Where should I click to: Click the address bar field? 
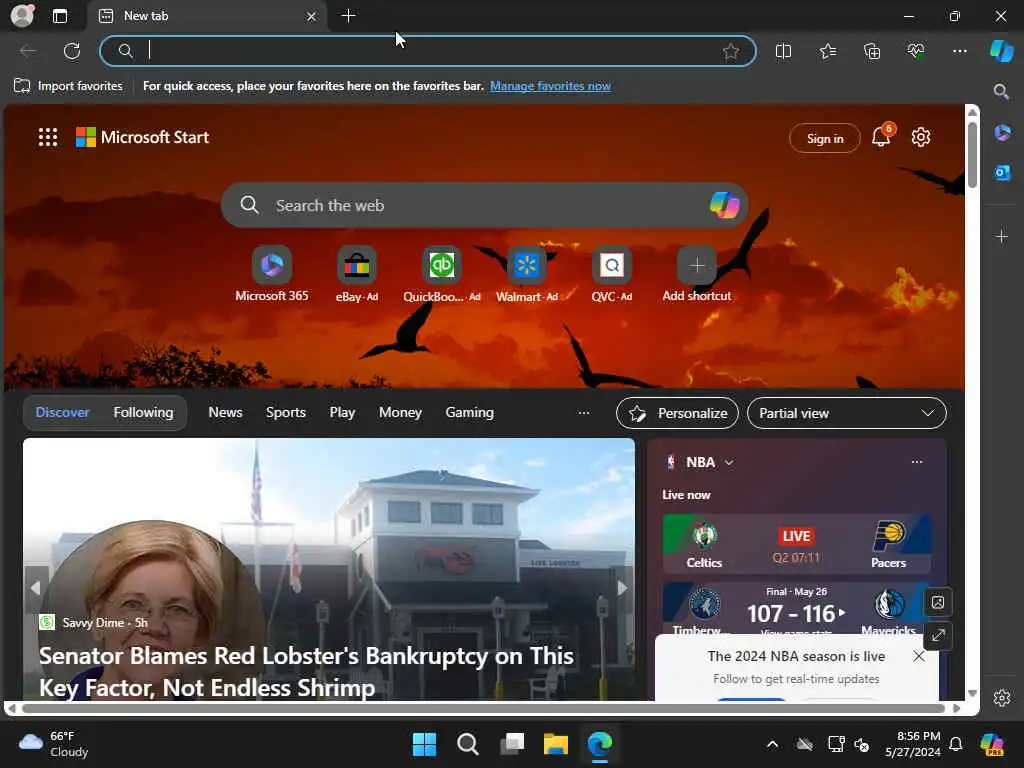[428, 51]
